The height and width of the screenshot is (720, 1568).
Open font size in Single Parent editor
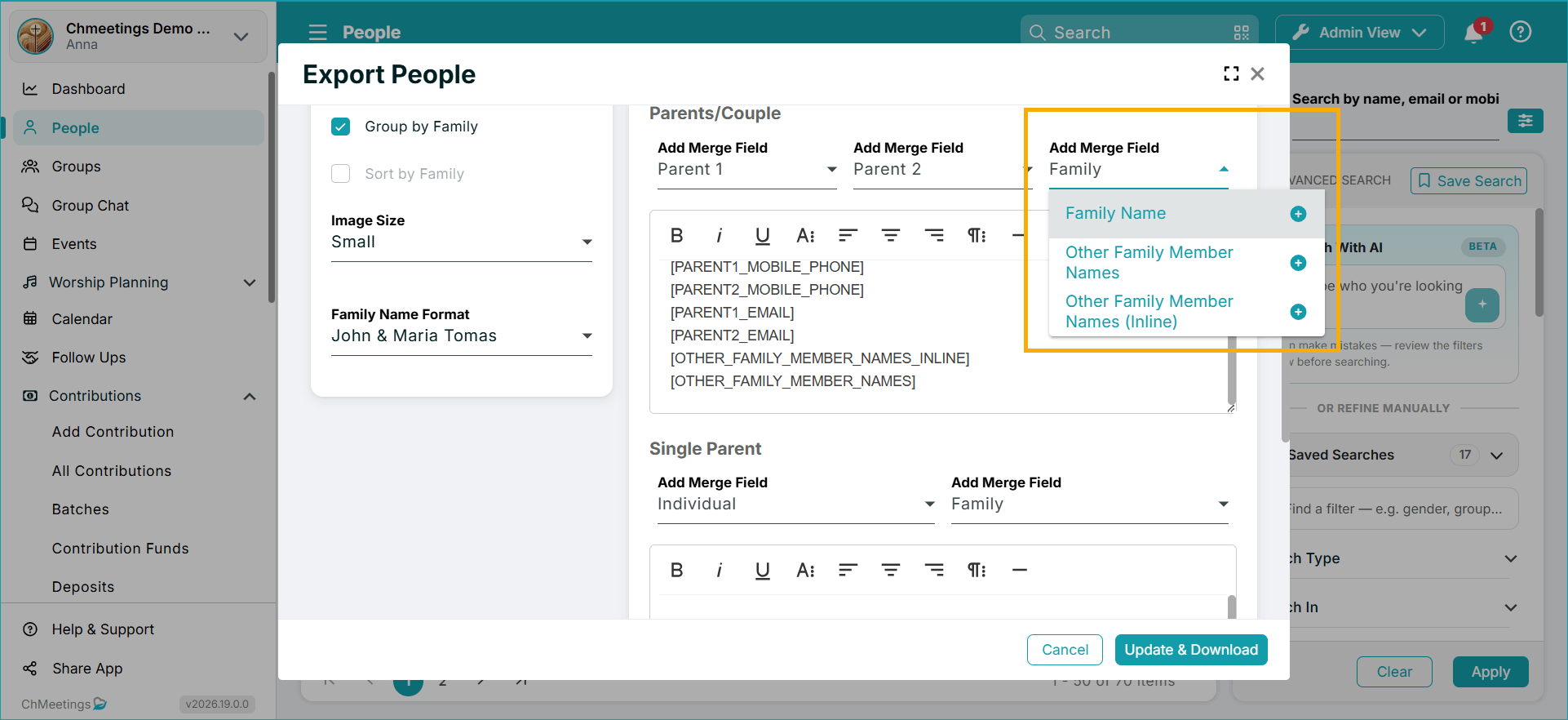805,571
